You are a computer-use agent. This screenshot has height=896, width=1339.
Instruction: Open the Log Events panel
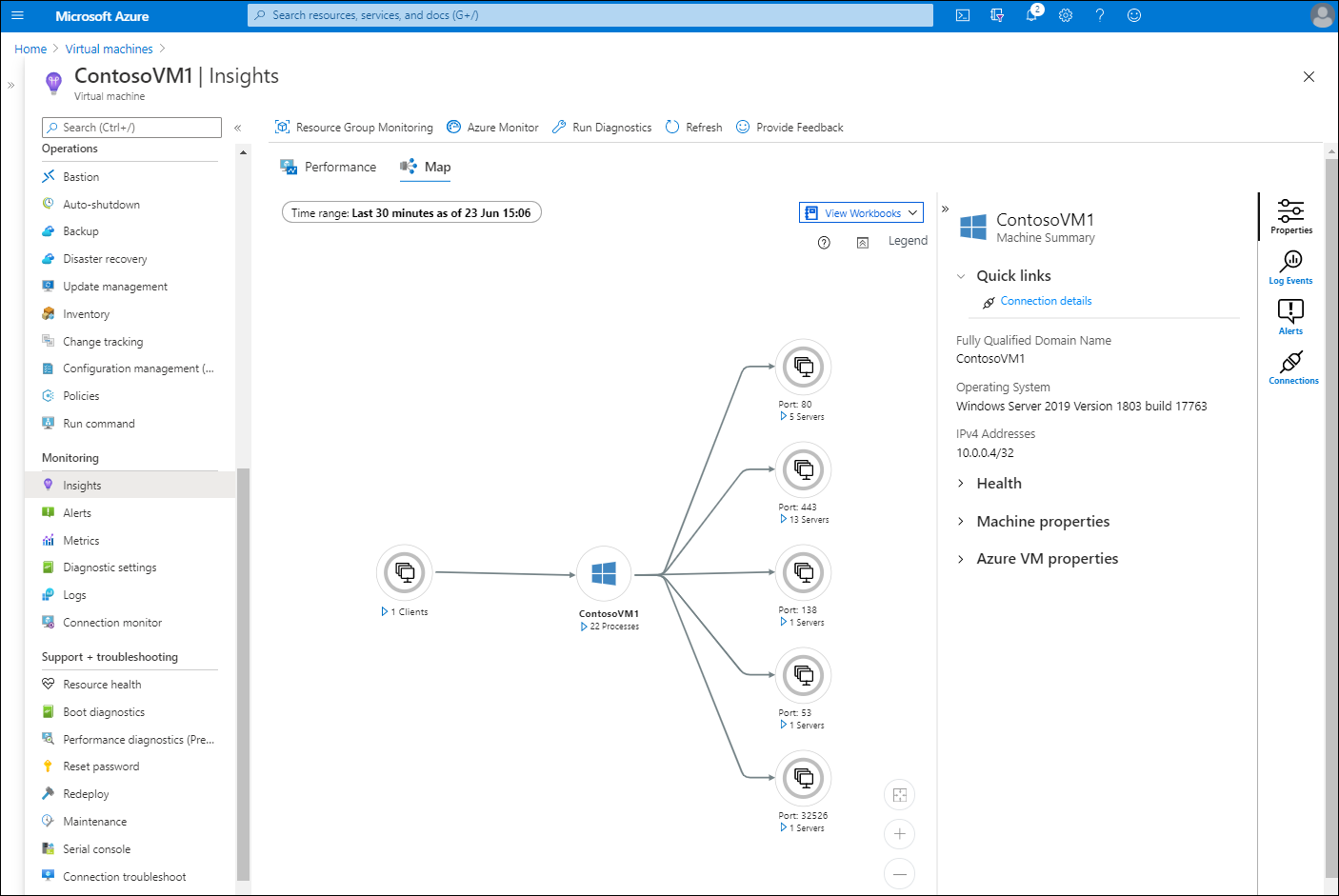pos(1291,267)
